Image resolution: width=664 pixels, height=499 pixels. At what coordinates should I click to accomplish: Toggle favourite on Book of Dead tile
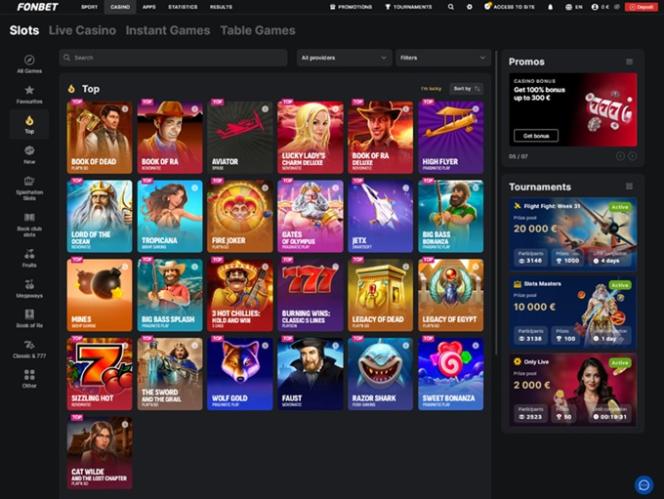(126, 108)
